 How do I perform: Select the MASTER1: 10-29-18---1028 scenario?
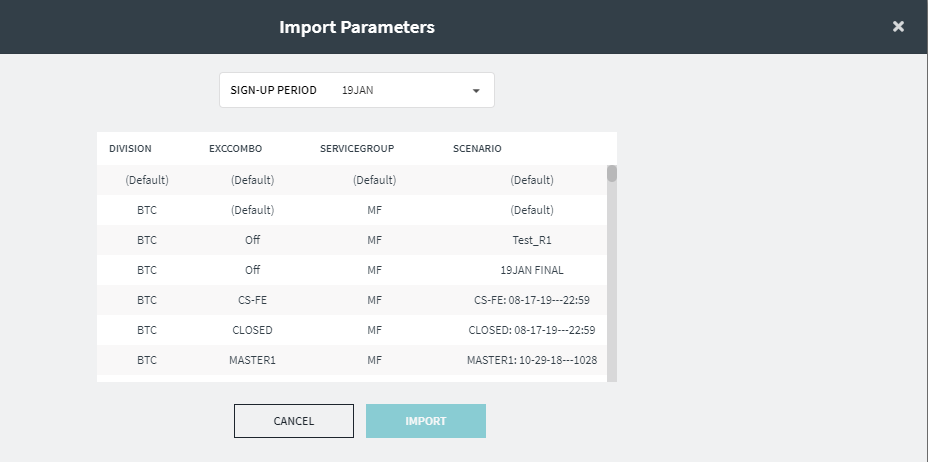(x=531, y=360)
